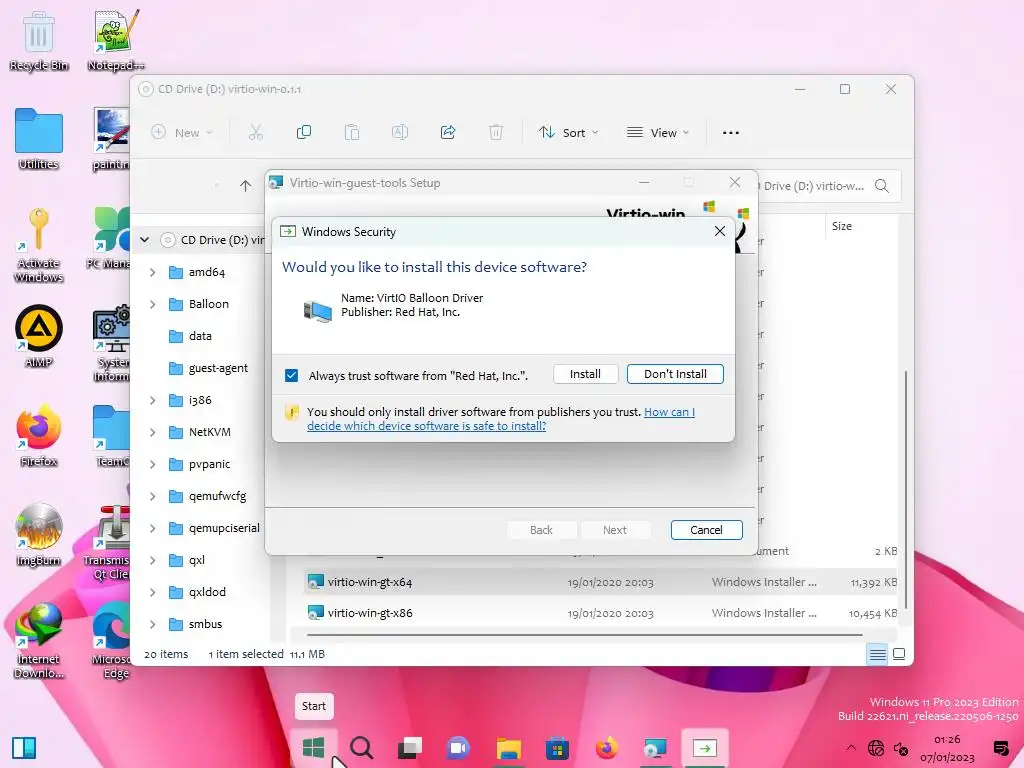Viewport: 1024px width, 768px height.
Task: Open the Microsoft Edge desktop shortcut
Action: 111,640
